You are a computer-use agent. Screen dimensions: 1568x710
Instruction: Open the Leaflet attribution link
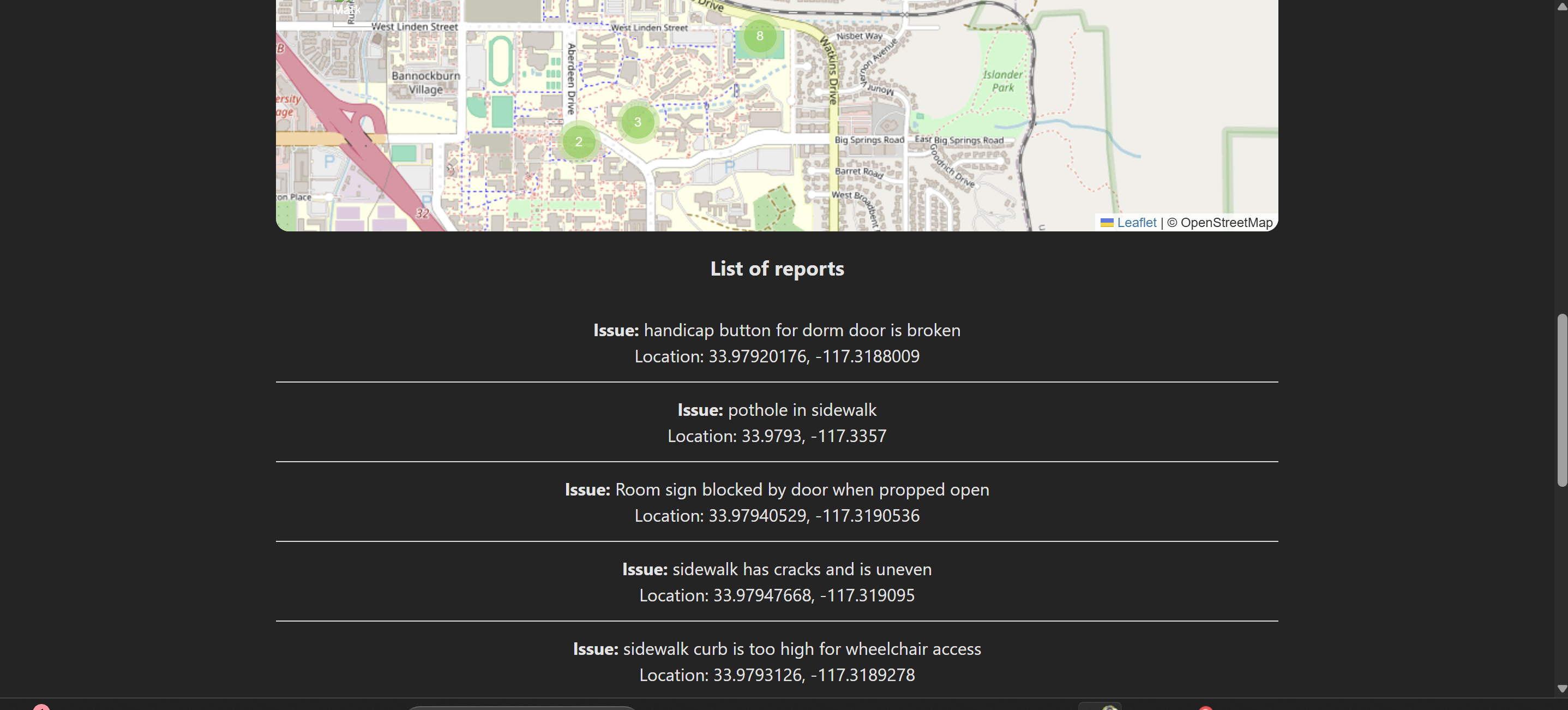[1136, 223]
